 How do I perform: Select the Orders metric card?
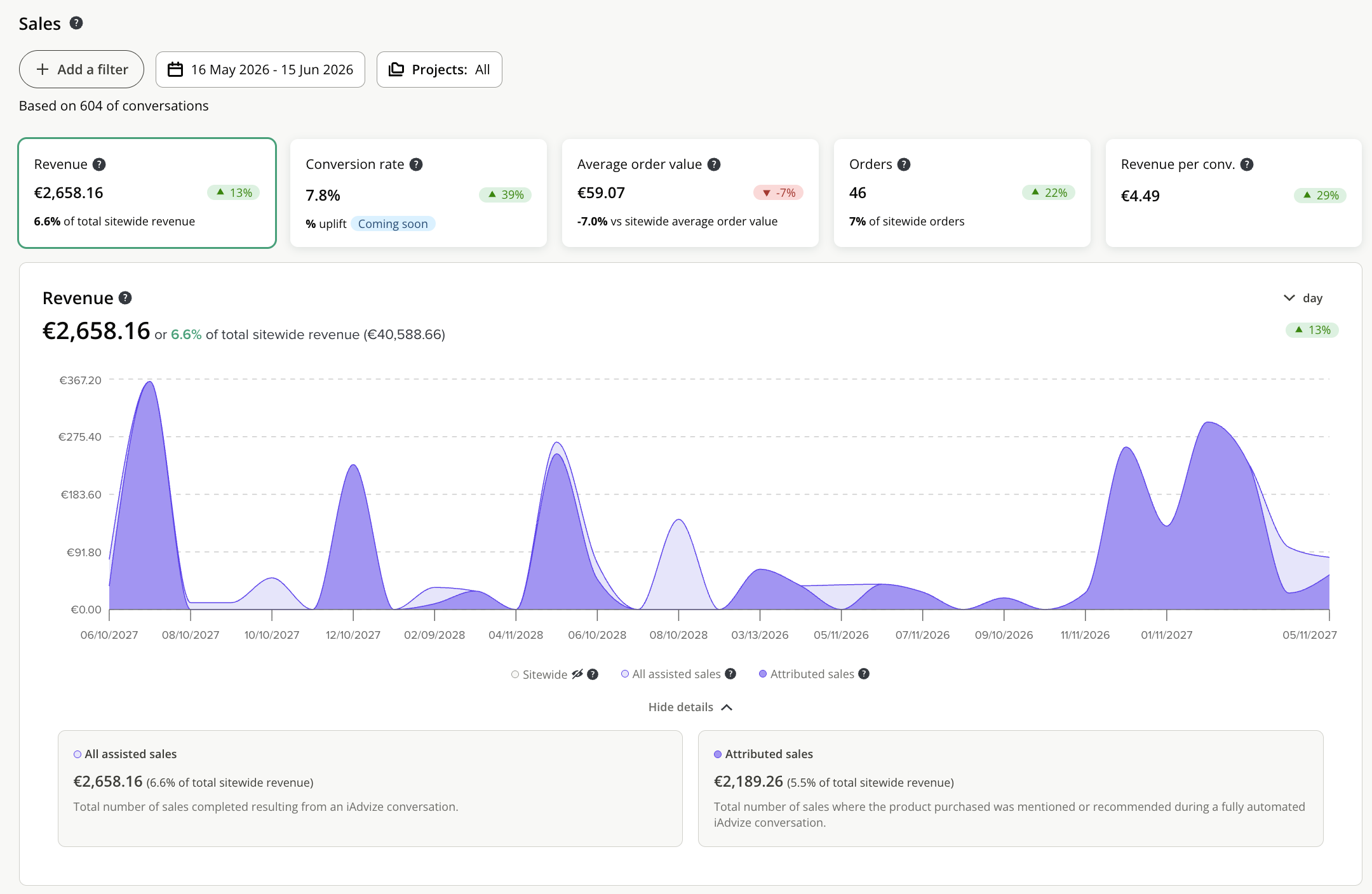tap(962, 193)
